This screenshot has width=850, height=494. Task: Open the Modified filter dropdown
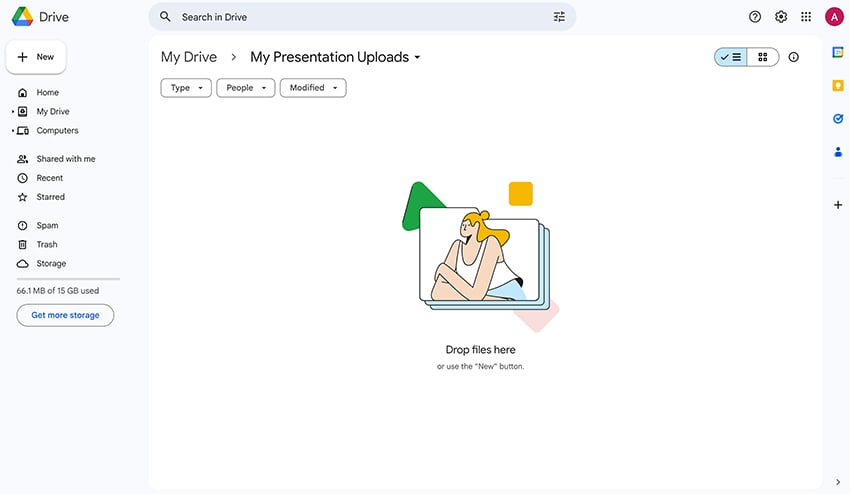(313, 88)
